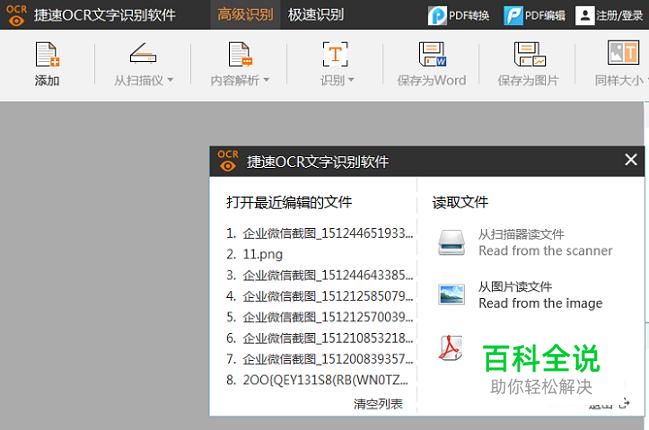Open recent file 11.png

point(255,254)
